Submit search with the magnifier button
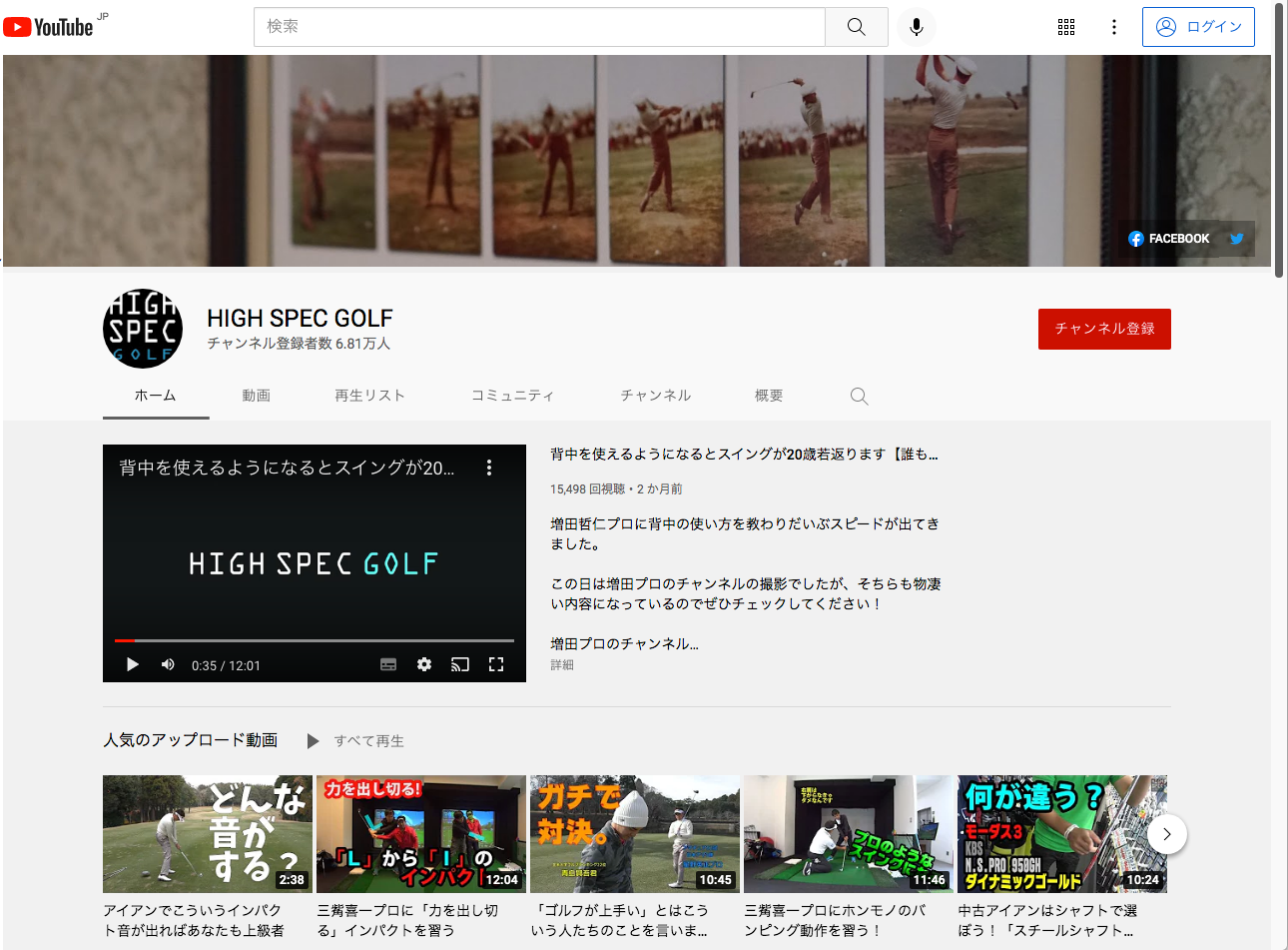The height and width of the screenshot is (950, 1288). click(x=857, y=27)
